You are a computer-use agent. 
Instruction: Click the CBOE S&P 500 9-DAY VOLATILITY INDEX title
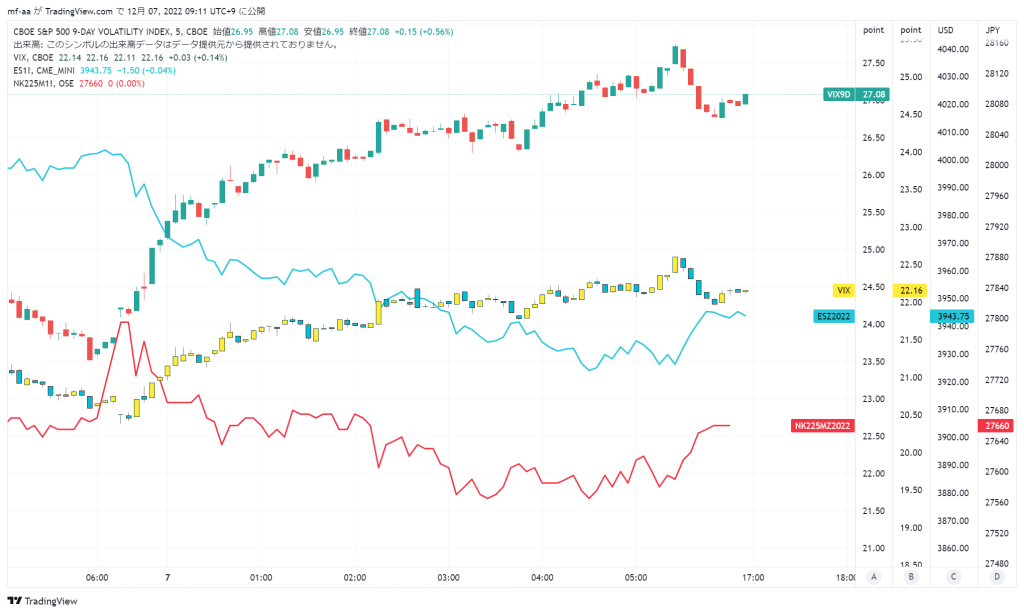110,31
